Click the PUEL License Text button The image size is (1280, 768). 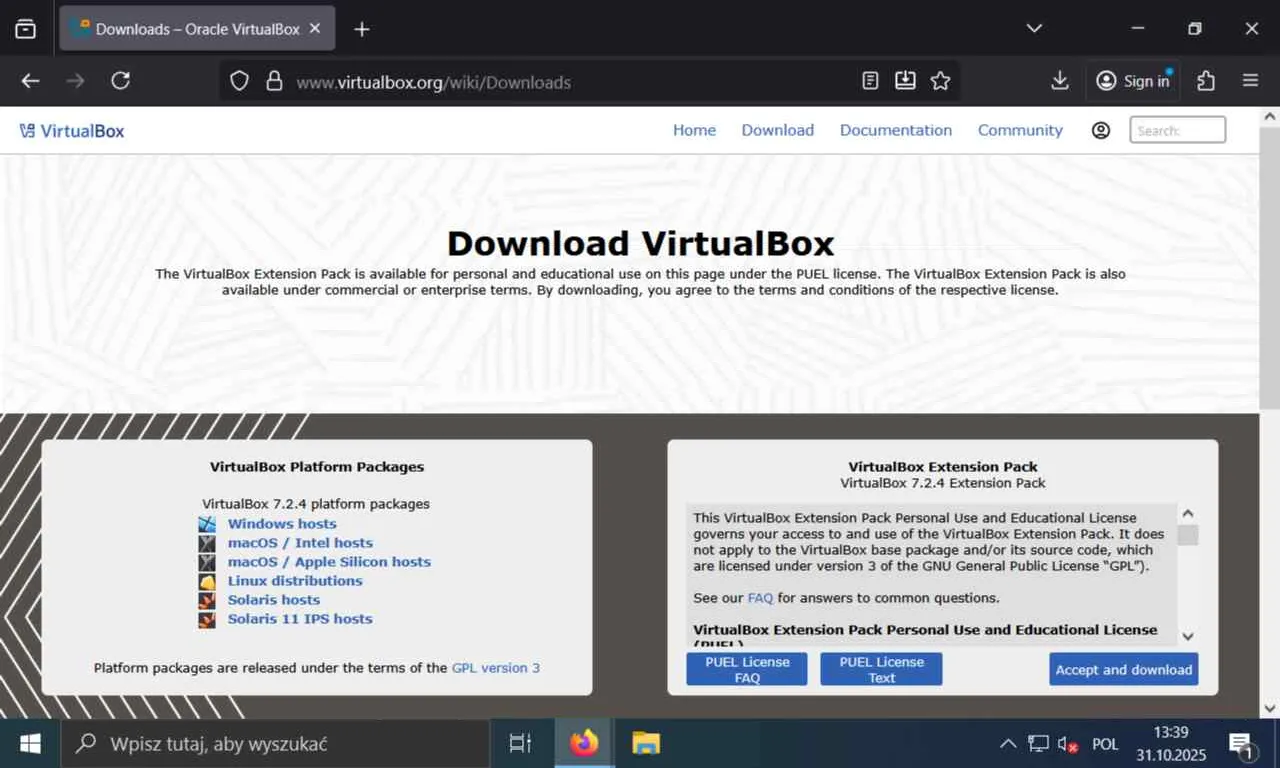[881, 670]
